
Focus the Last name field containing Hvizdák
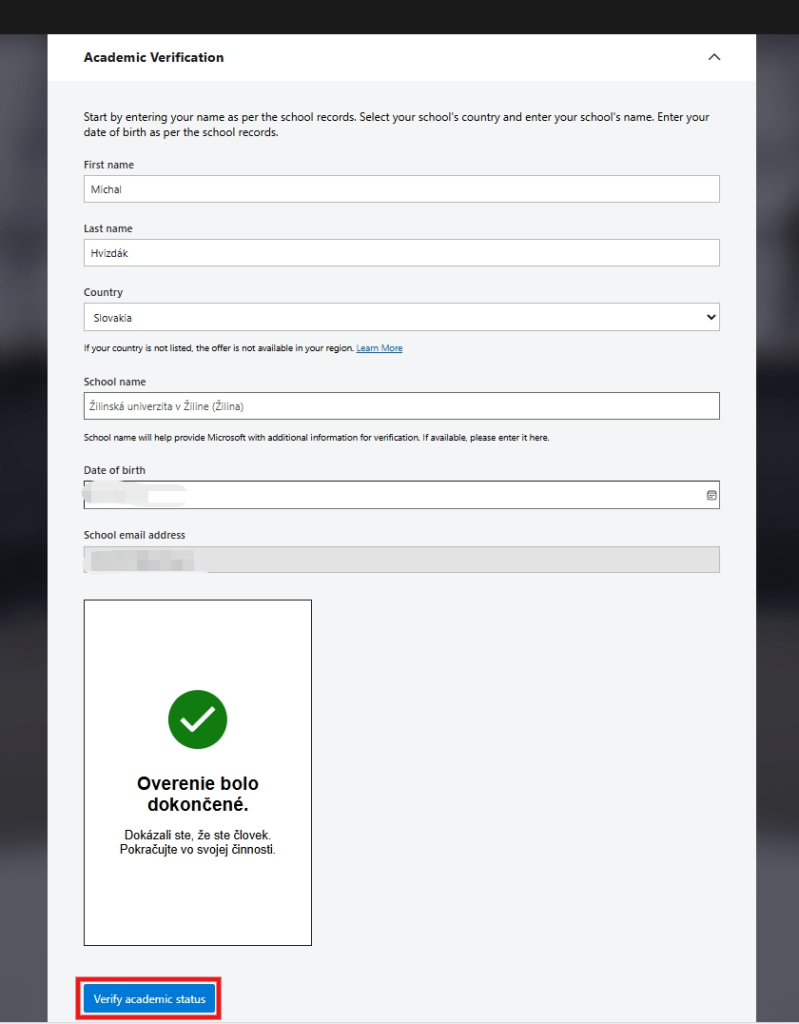tap(401, 253)
